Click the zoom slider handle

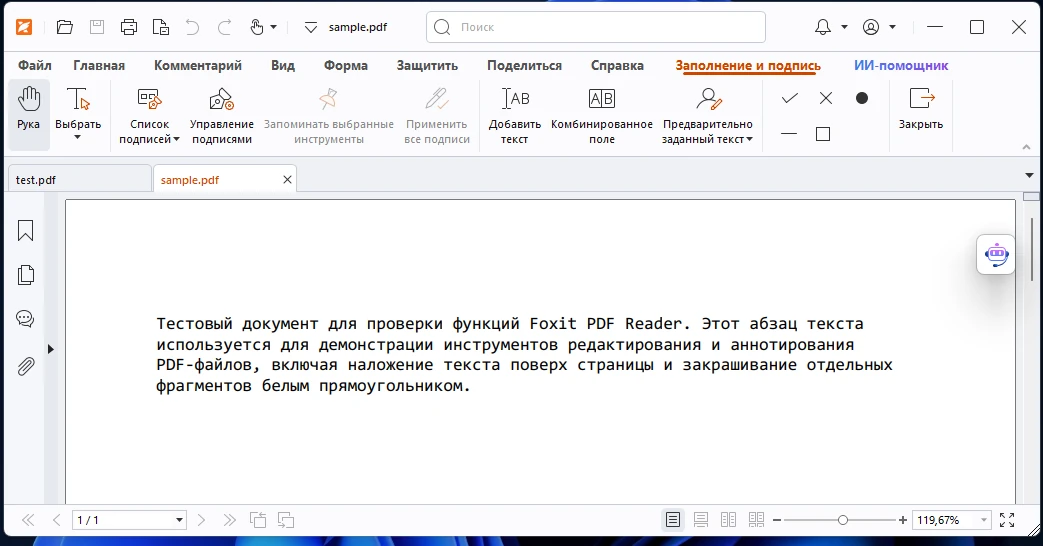(843, 520)
